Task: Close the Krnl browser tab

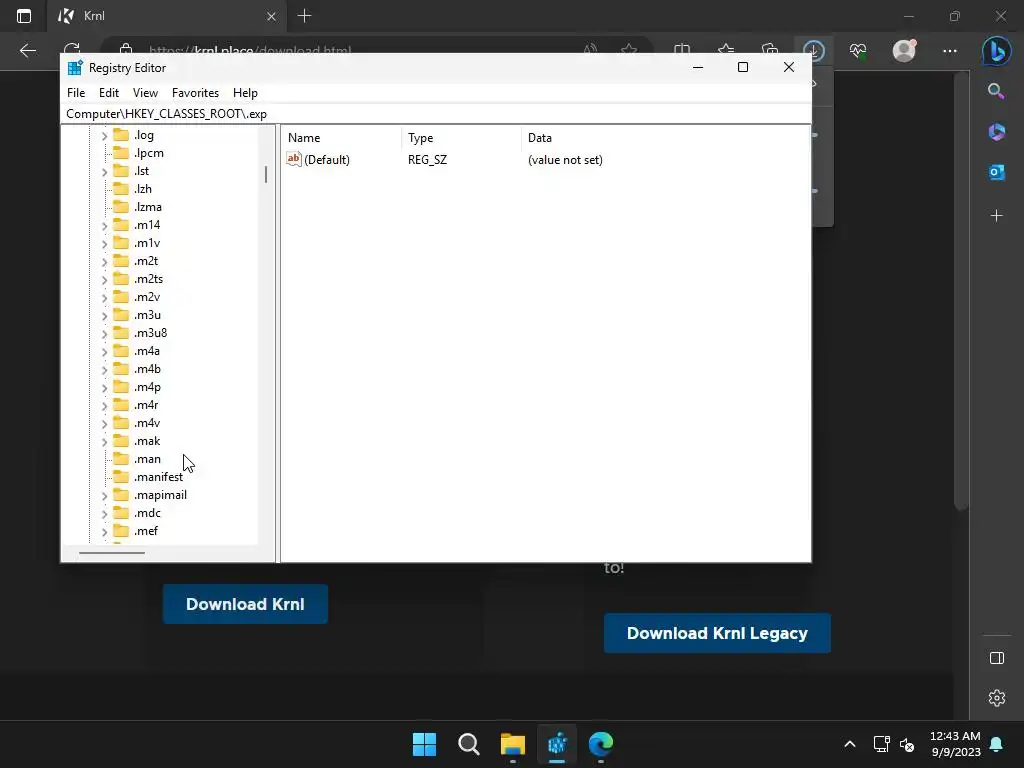Action: (272, 16)
